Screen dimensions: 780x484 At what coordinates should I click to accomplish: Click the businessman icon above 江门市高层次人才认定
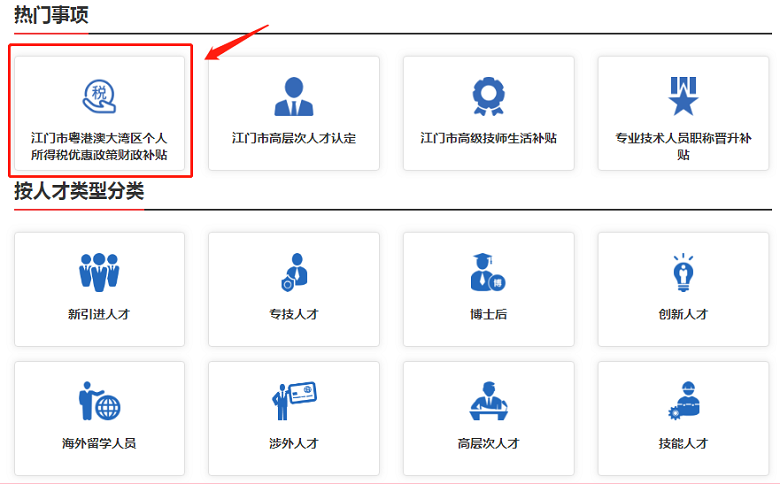293,96
